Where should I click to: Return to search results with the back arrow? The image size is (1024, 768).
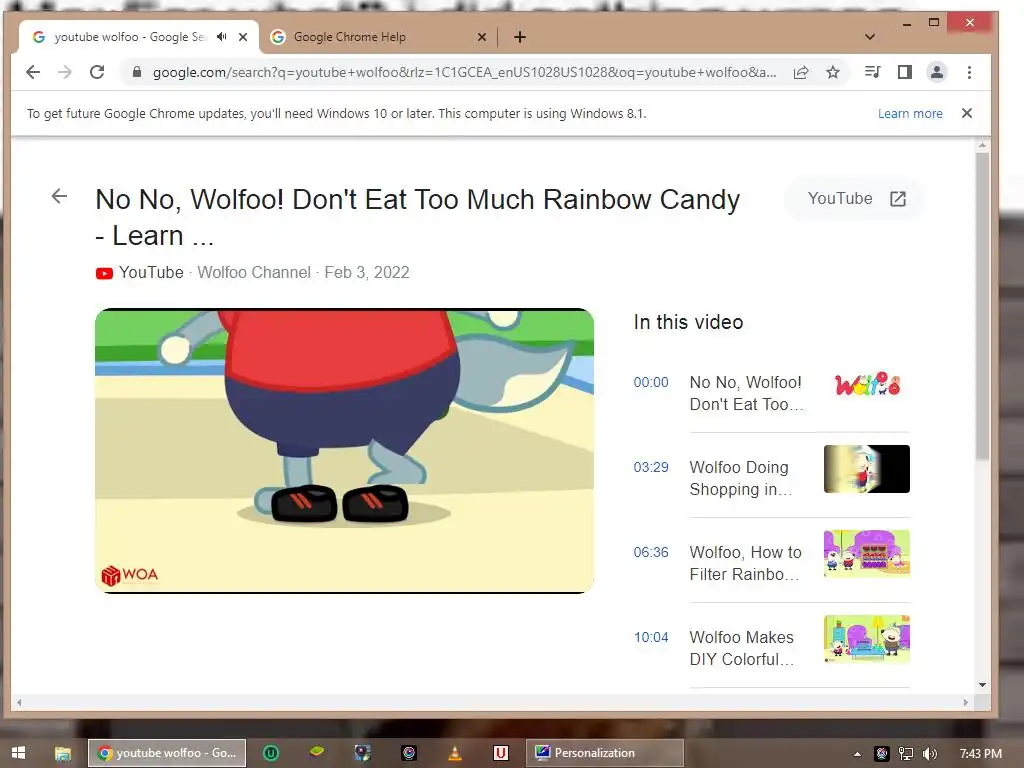pyautogui.click(x=59, y=196)
